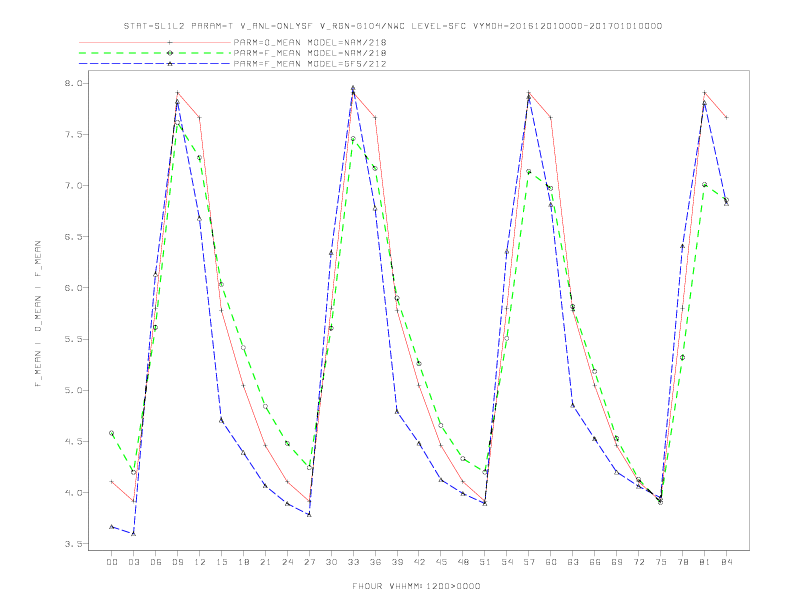Click blue triangle data point at hour 15
Viewport: 792px width, 612px height.
point(221,420)
